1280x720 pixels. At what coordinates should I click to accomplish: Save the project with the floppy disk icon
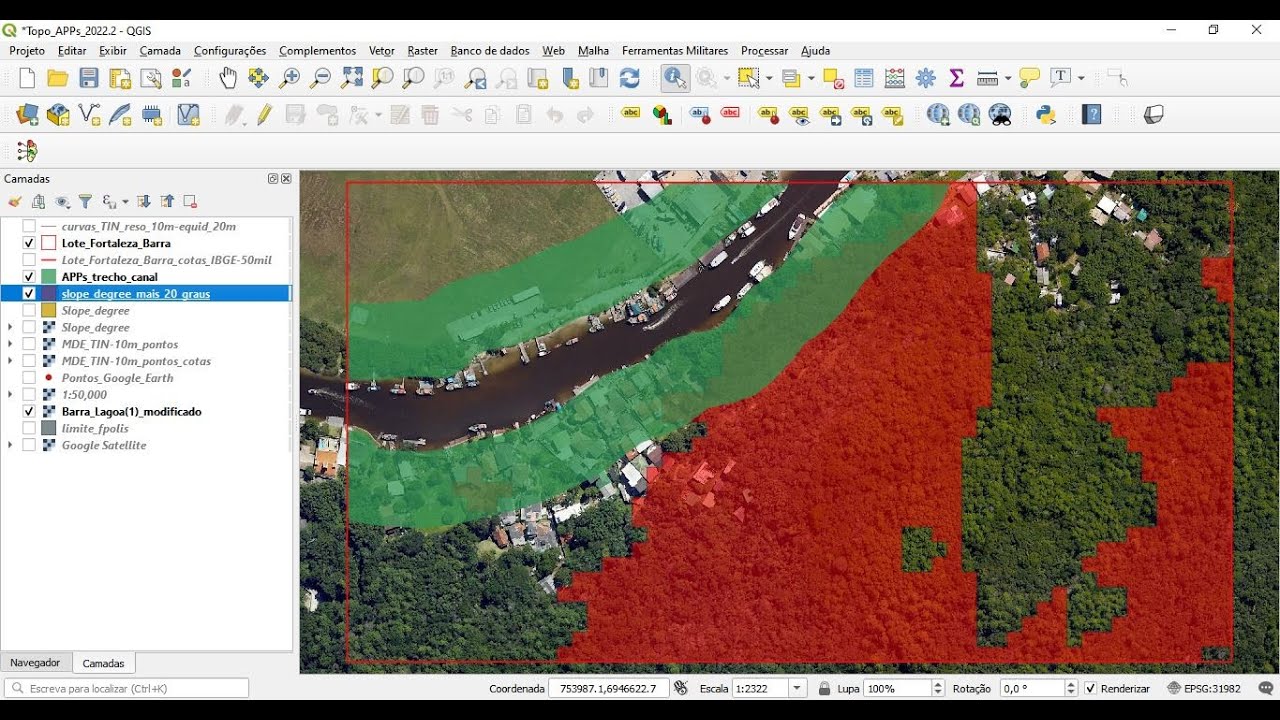[89, 78]
